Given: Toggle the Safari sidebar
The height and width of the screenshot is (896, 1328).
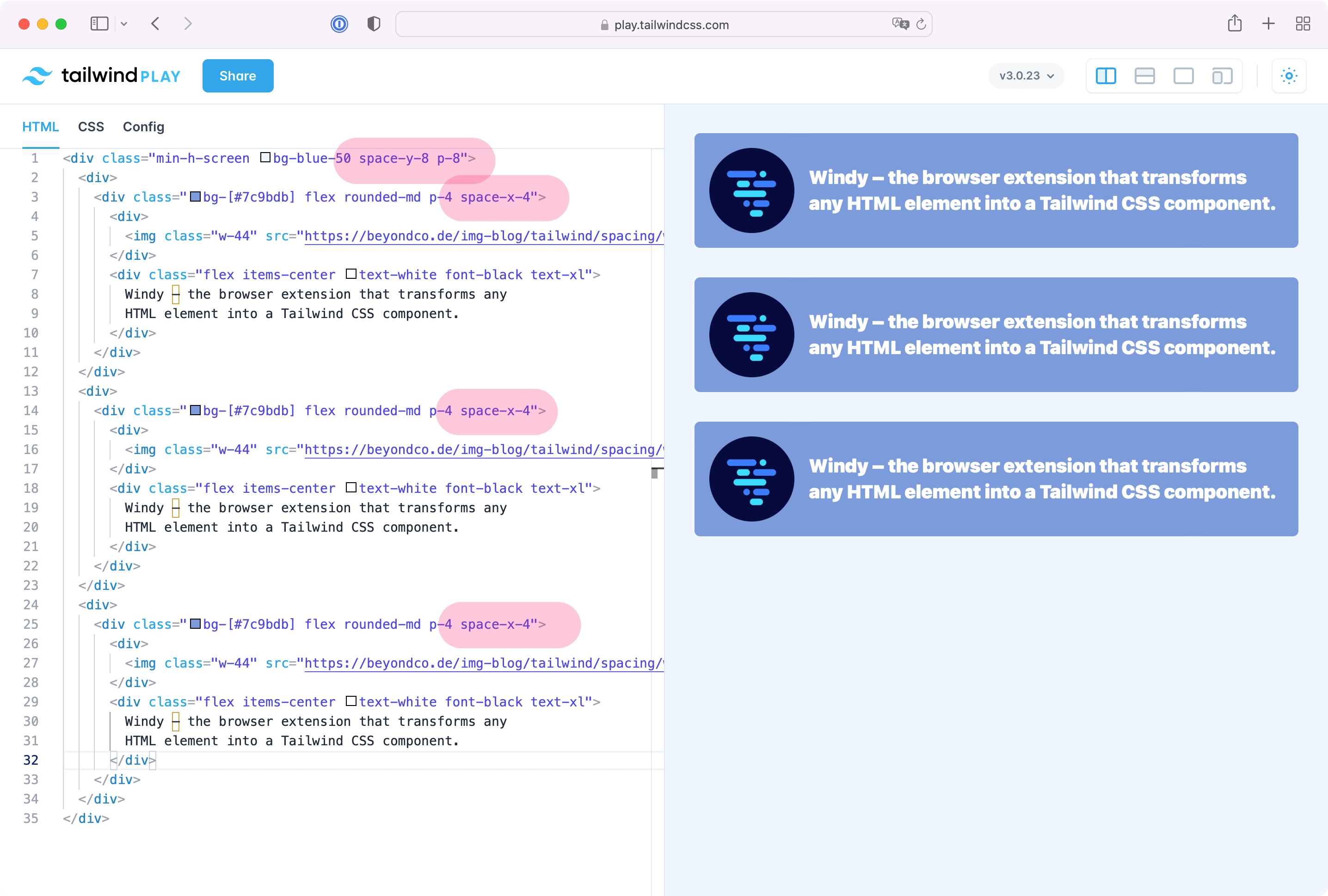Looking at the screenshot, I should point(98,24).
